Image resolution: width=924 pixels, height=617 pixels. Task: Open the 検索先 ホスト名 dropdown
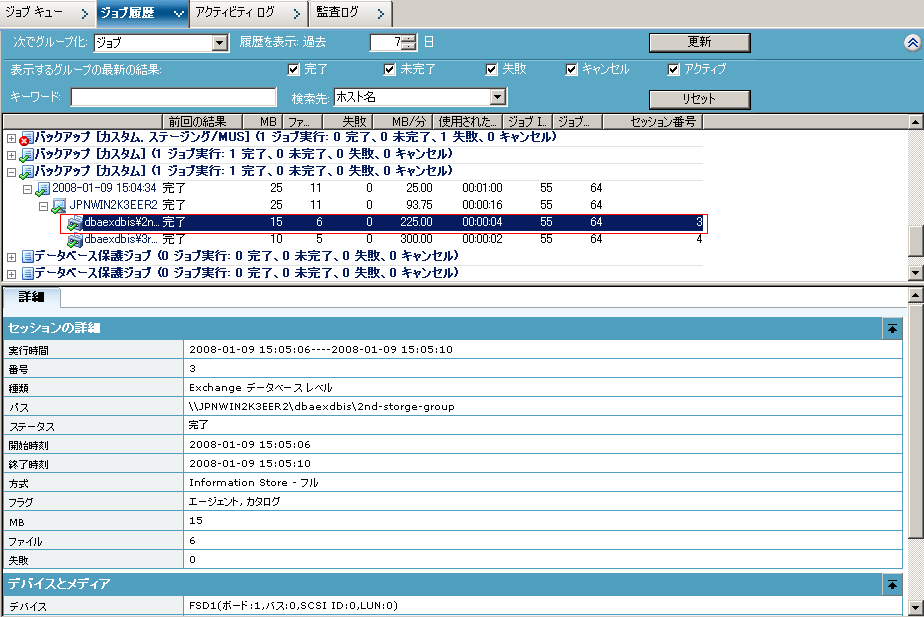tap(497, 97)
